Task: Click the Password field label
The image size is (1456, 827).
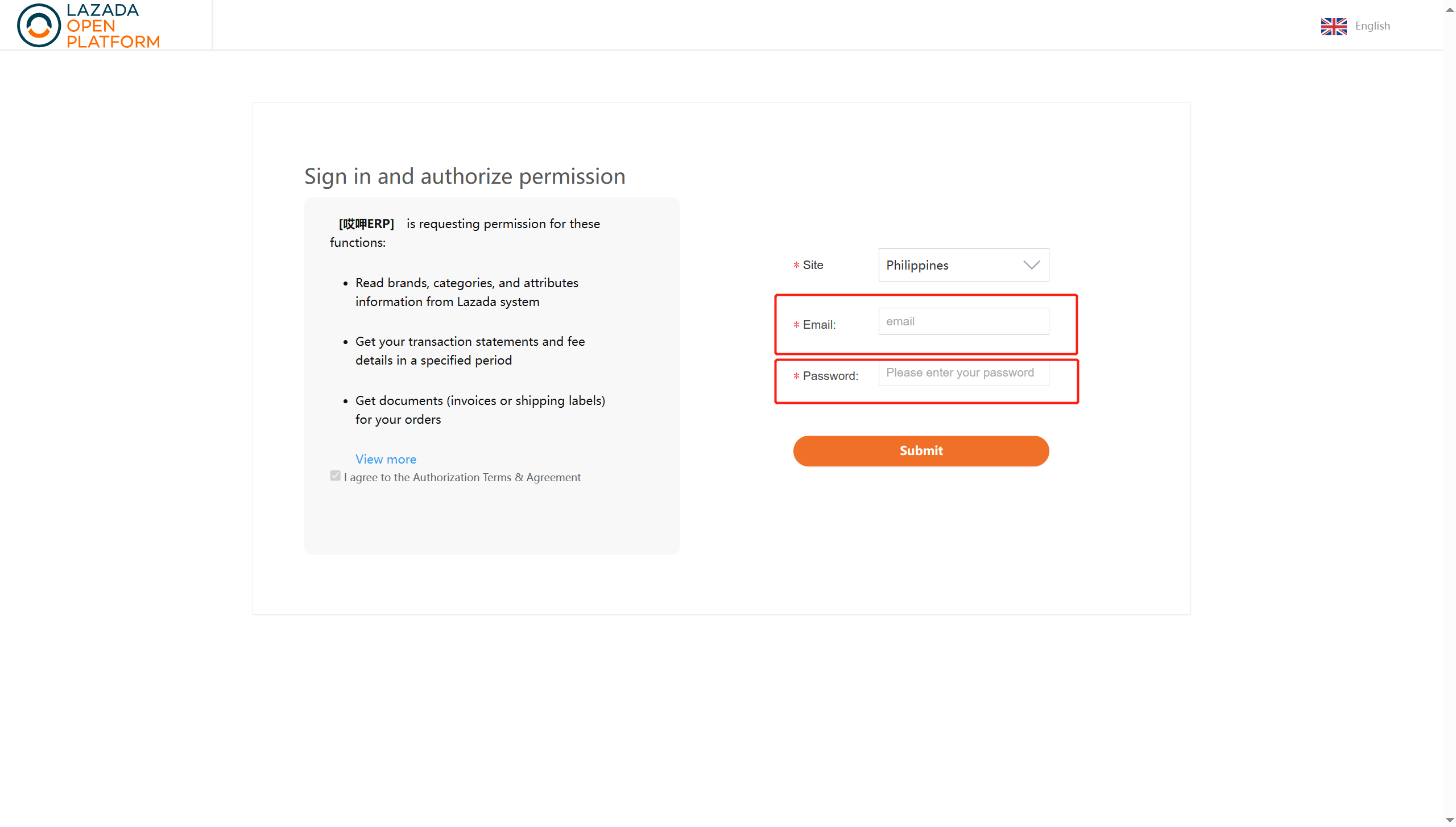Action: coord(830,376)
